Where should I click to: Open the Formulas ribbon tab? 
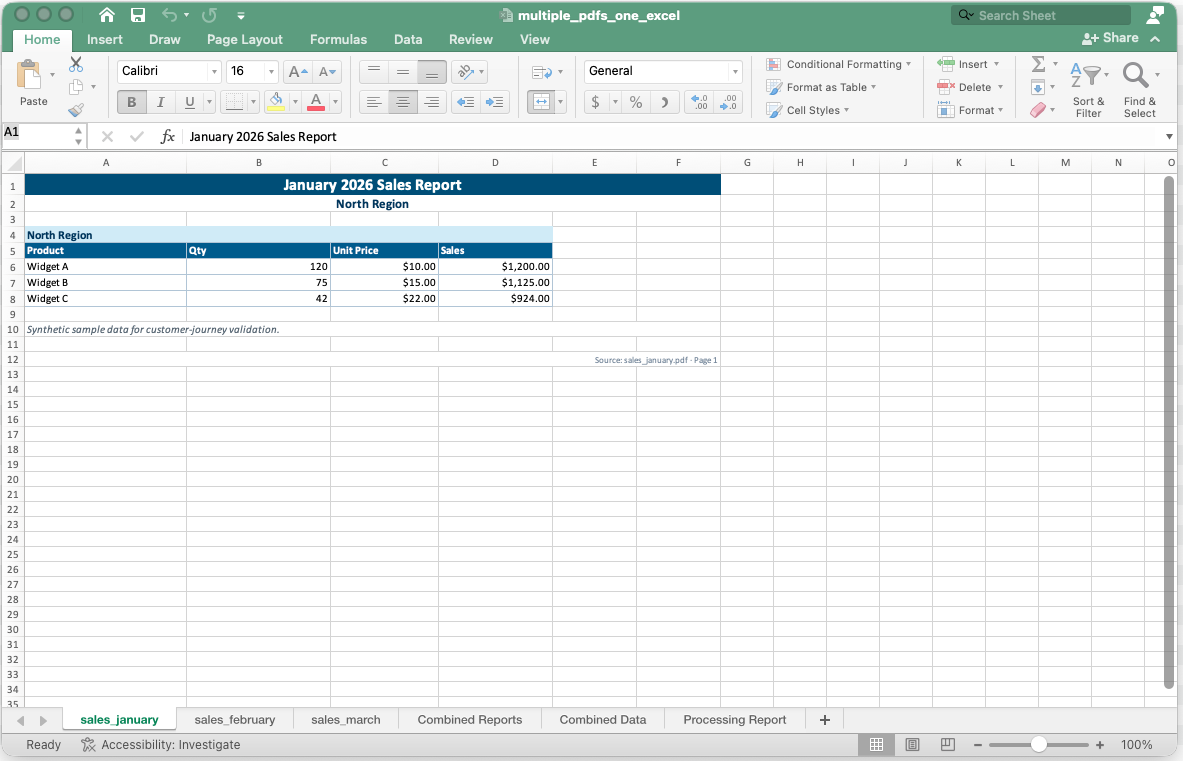(338, 39)
